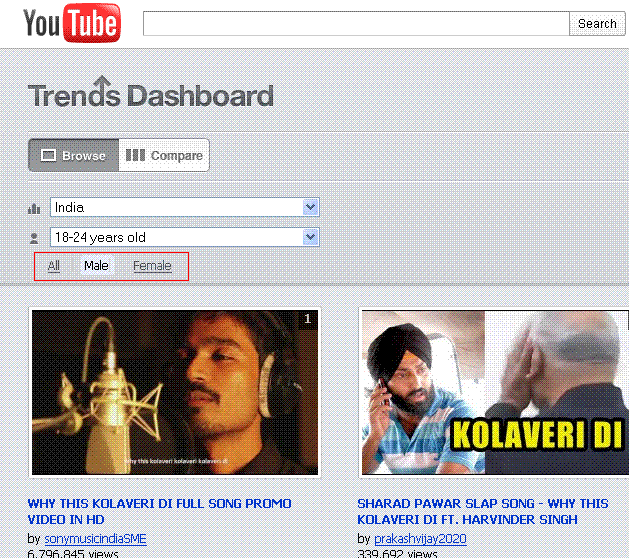Visit the sonymusicindiaSME channel
This screenshot has width=629, height=558.
tap(95, 538)
